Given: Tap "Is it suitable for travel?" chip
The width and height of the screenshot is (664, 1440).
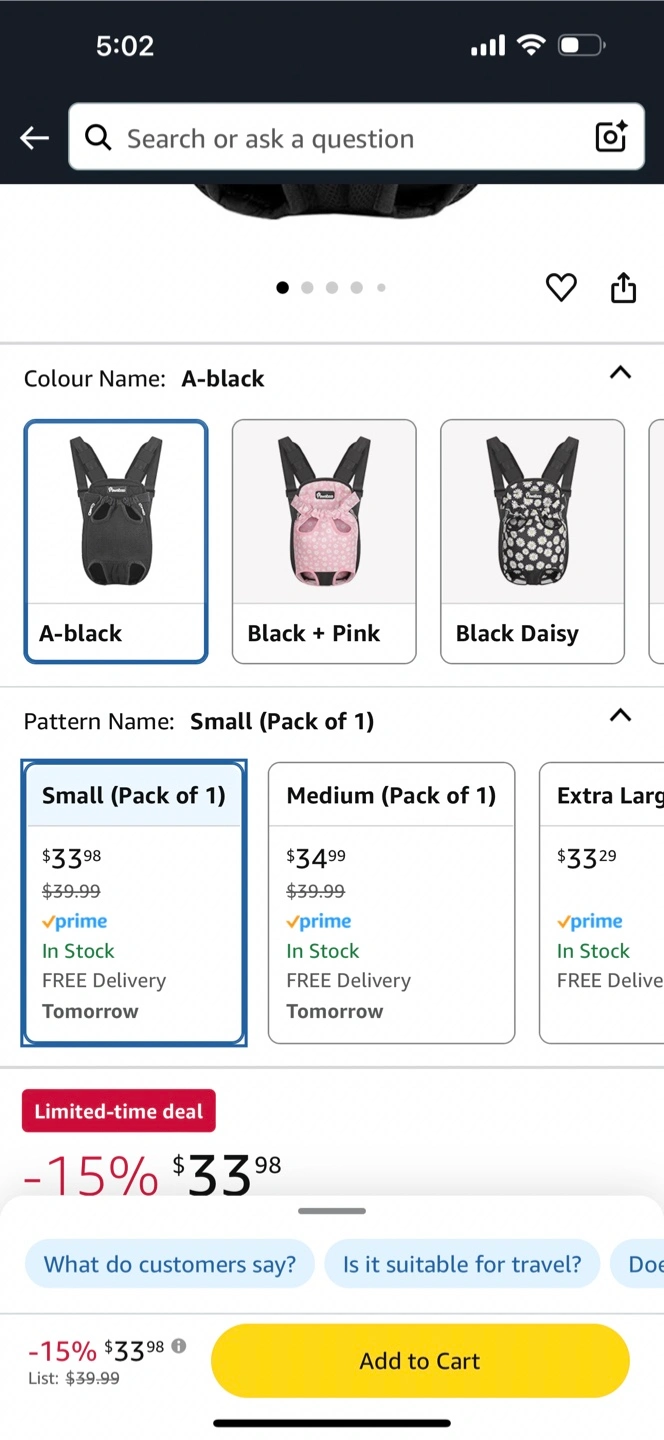Looking at the screenshot, I should [x=461, y=1264].
